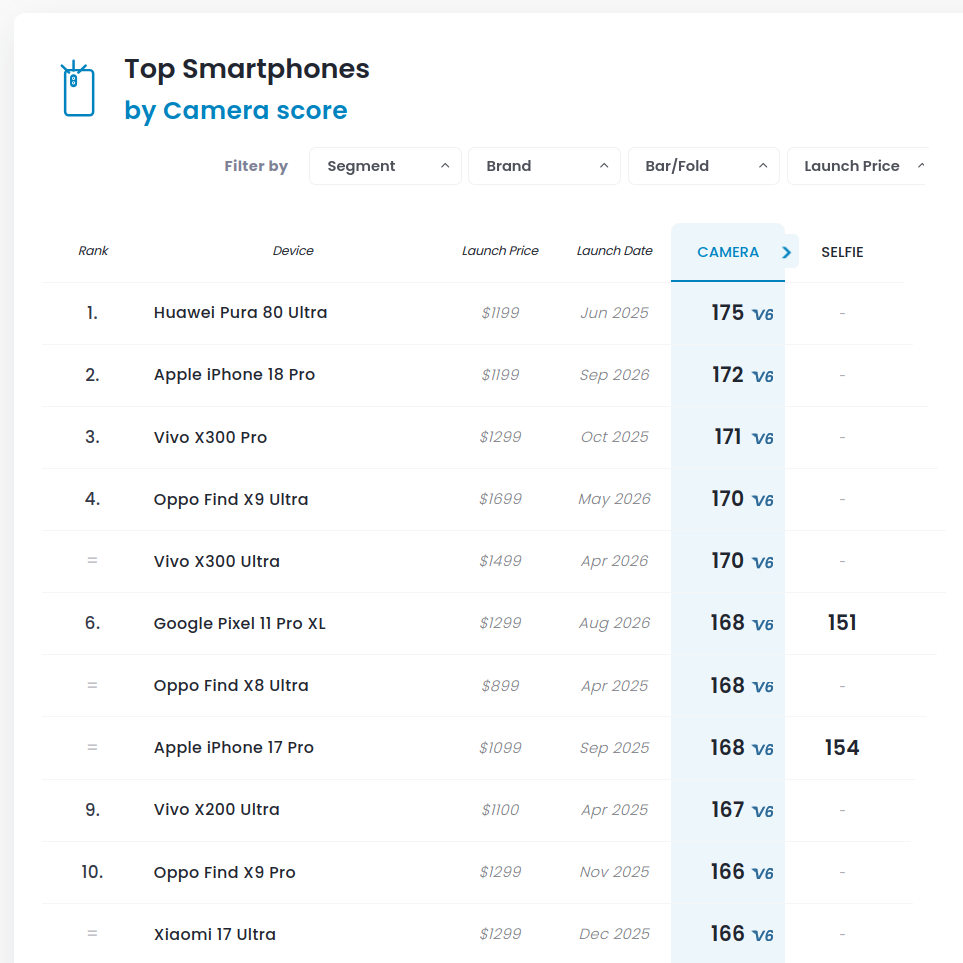Click the $1100 launch price cell
Screen dimensions: 963x963
[x=500, y=809]
